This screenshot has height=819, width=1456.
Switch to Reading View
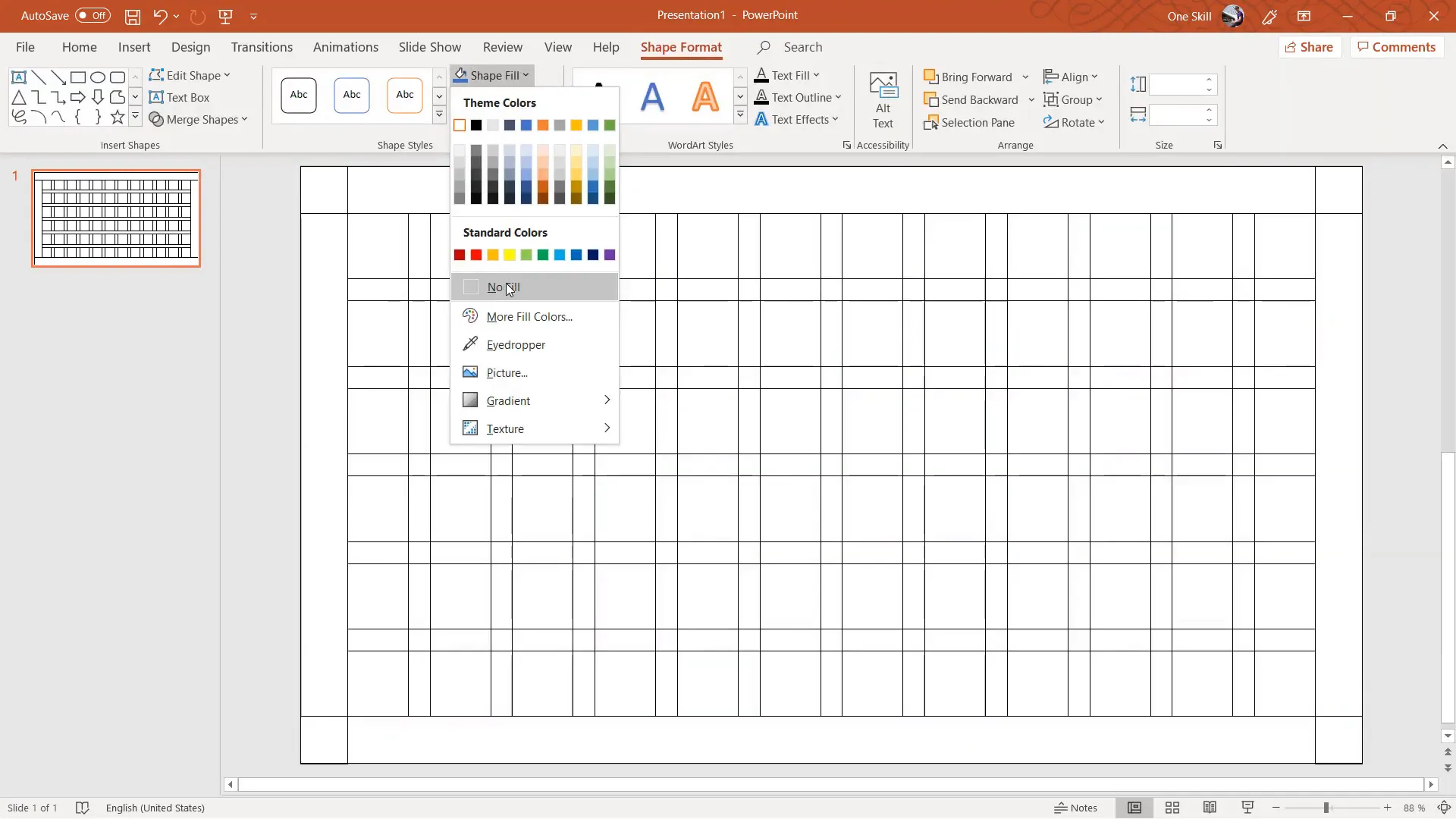(1210, 808)
